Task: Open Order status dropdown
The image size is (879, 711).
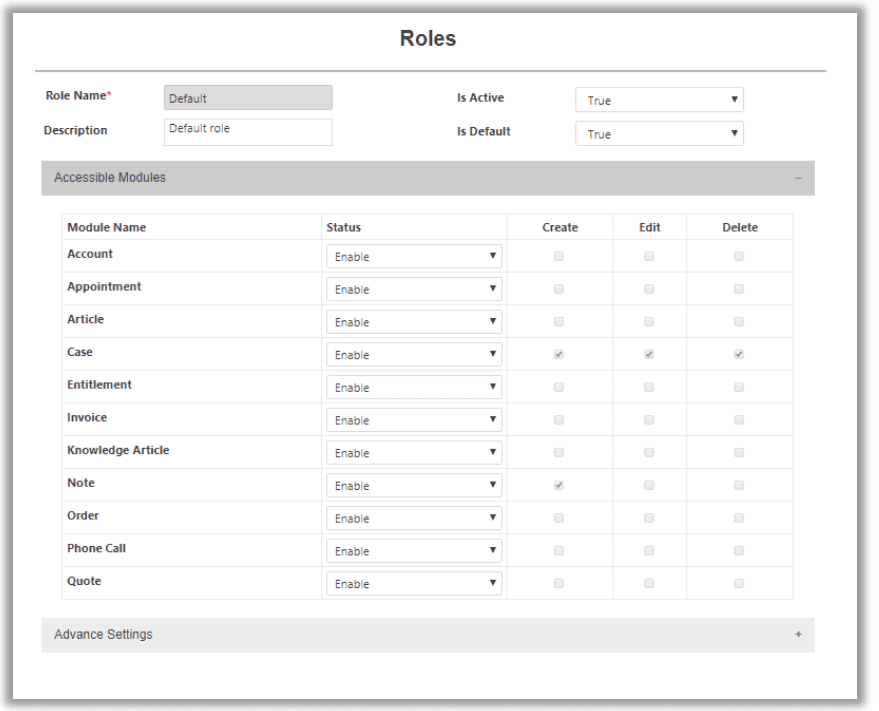Action: click(x=414, y=518)
